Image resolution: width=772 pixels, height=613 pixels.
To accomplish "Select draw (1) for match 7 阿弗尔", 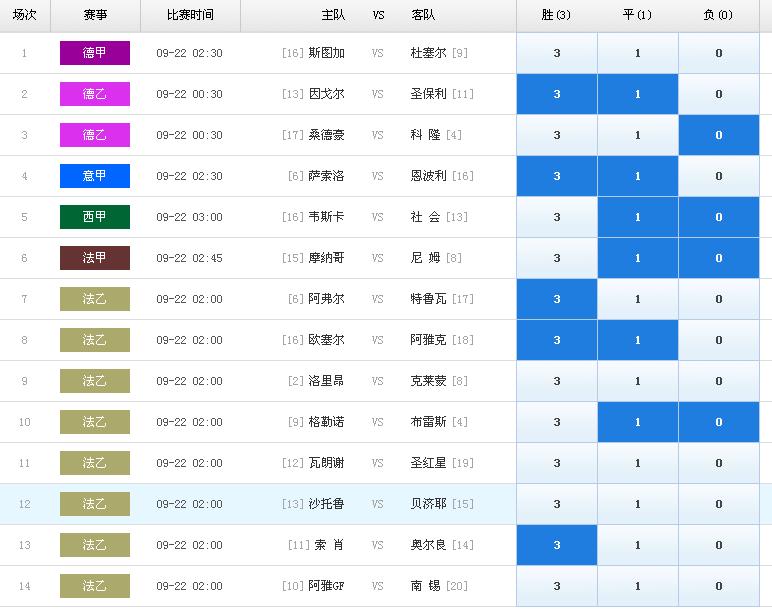I will [638, 299].
